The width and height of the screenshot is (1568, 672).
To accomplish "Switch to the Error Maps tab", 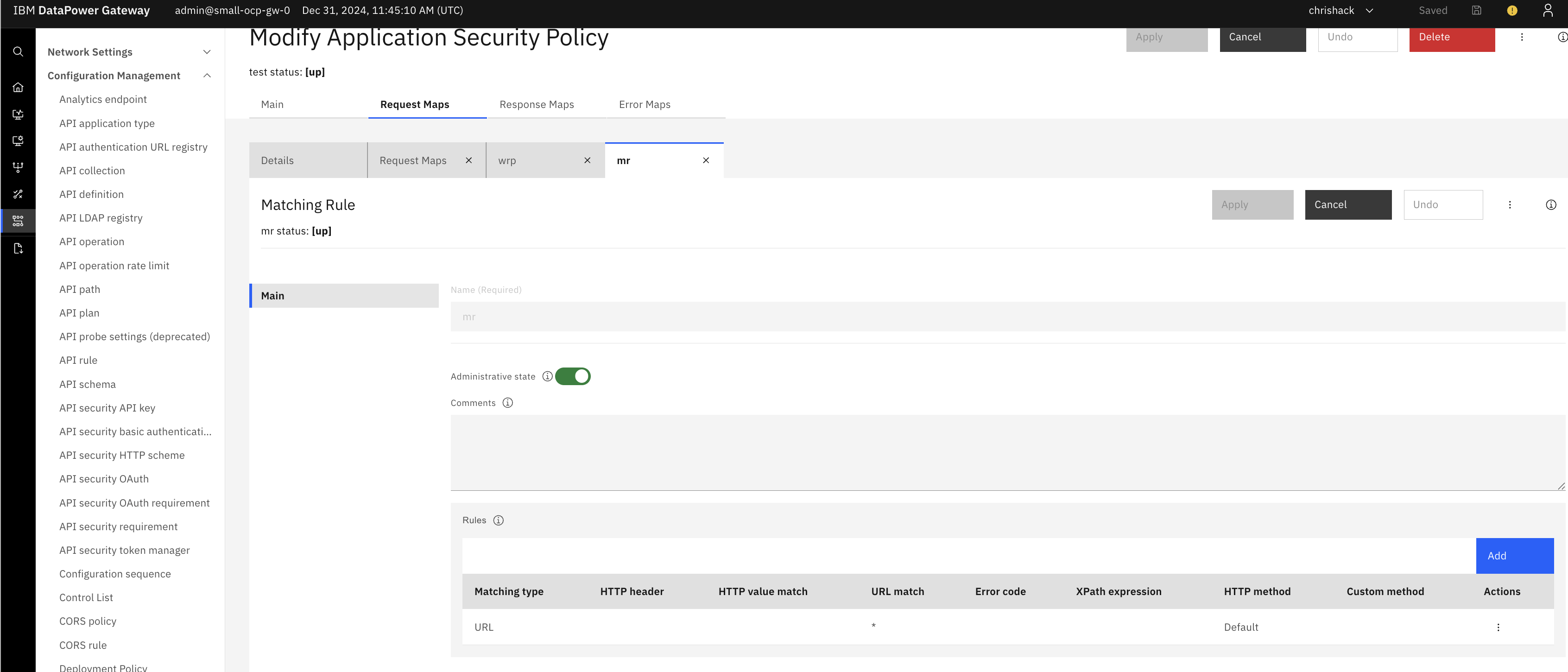I will pyautogui.click(x=644, y=105).
